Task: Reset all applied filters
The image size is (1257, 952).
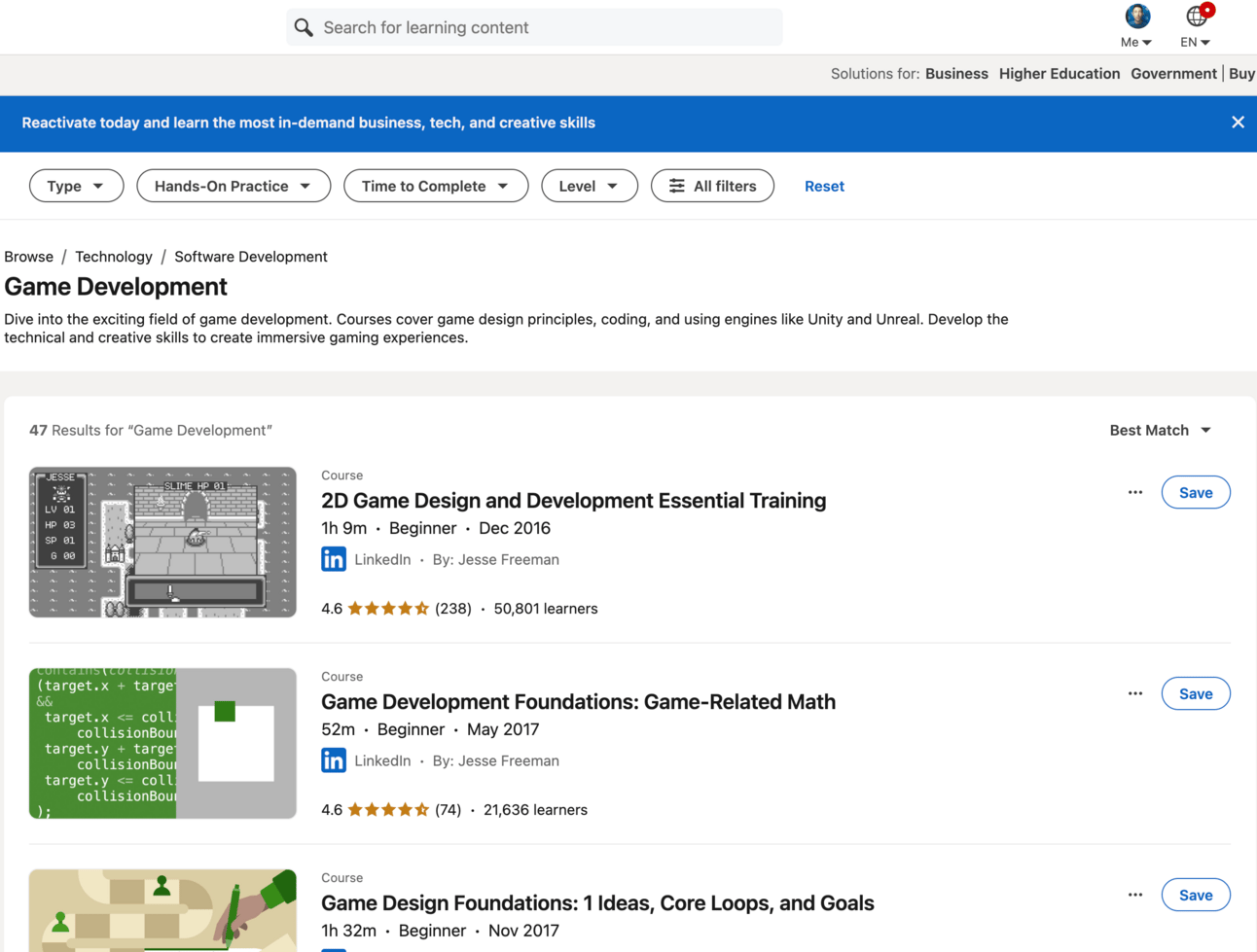Action: [824, 186]
